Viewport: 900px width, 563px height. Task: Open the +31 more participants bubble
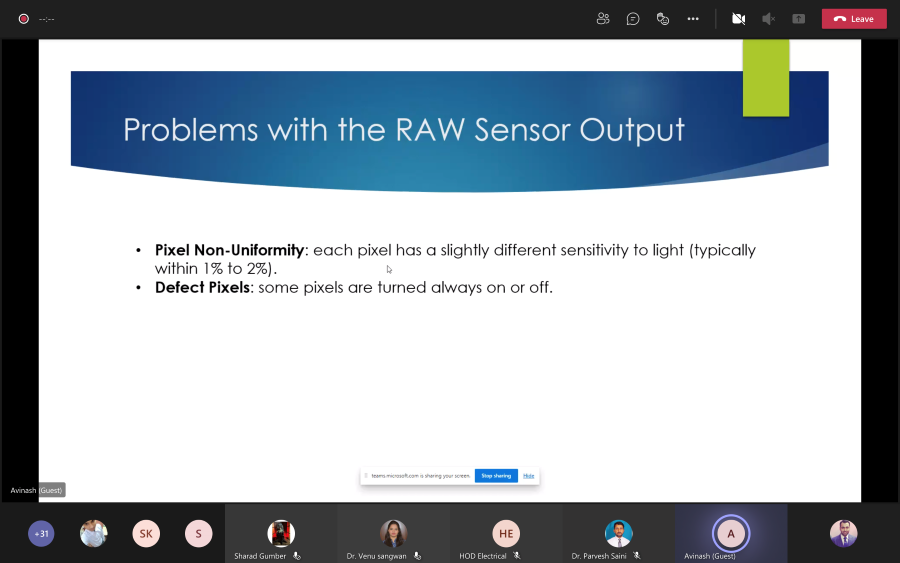click(x=41, y=534)
